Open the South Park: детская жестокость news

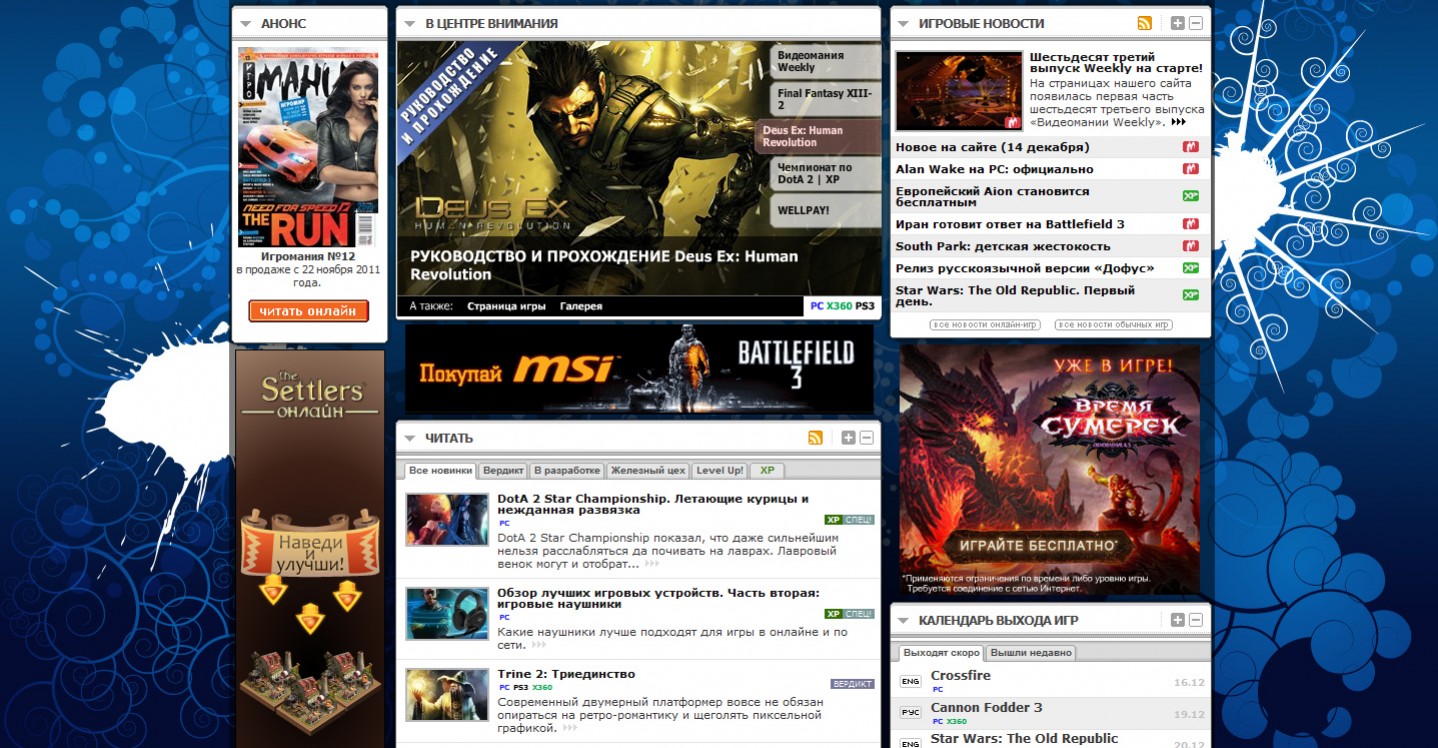(x=1002, y=246)
